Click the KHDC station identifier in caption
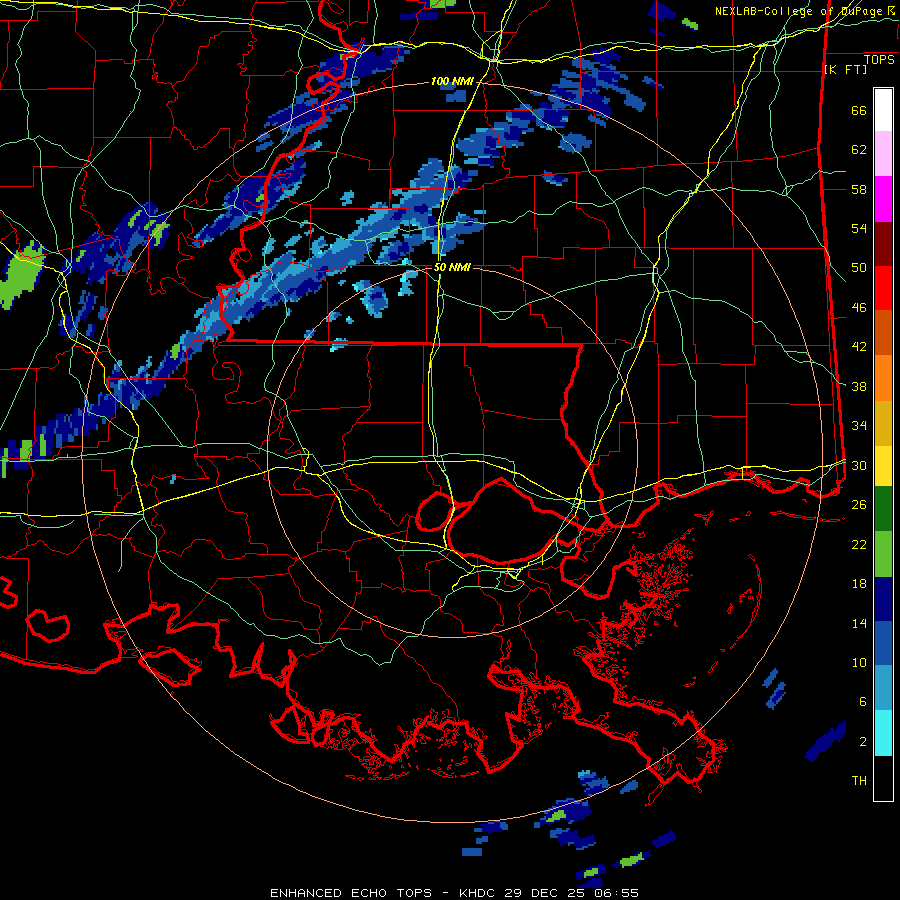Image resolution: width=900 pixels, height=900 pixels. pos(478,893)
